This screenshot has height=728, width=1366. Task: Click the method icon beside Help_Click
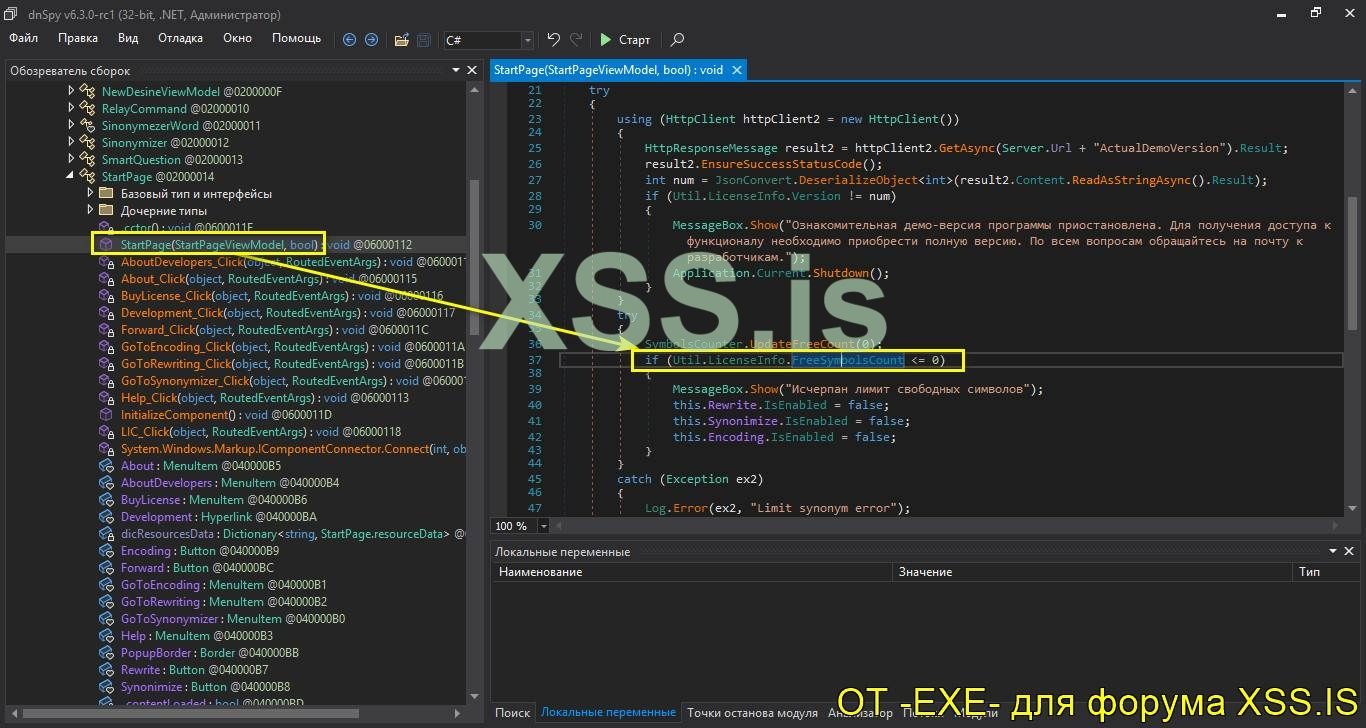pyautogui.click(x=106, y=397)
